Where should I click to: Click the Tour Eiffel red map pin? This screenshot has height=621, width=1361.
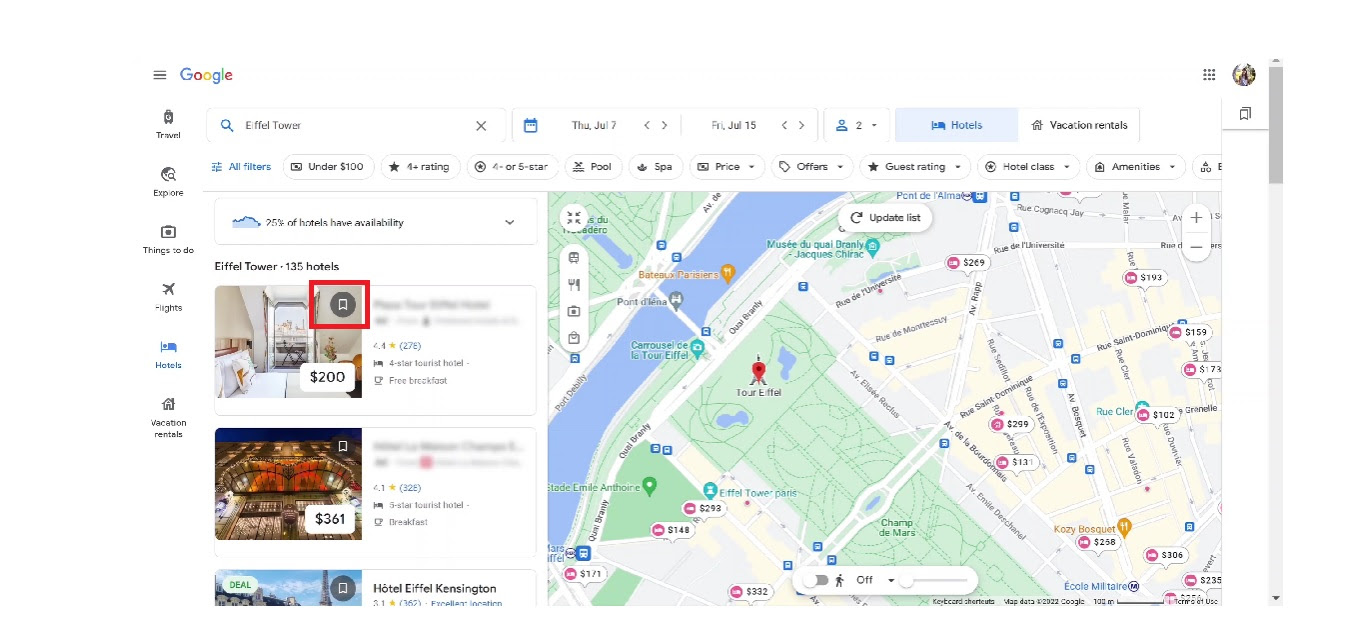(758, 372)
